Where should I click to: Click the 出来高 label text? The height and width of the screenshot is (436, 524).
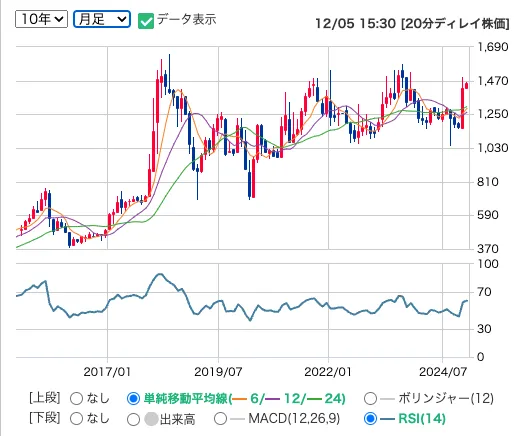pos(177,420)
